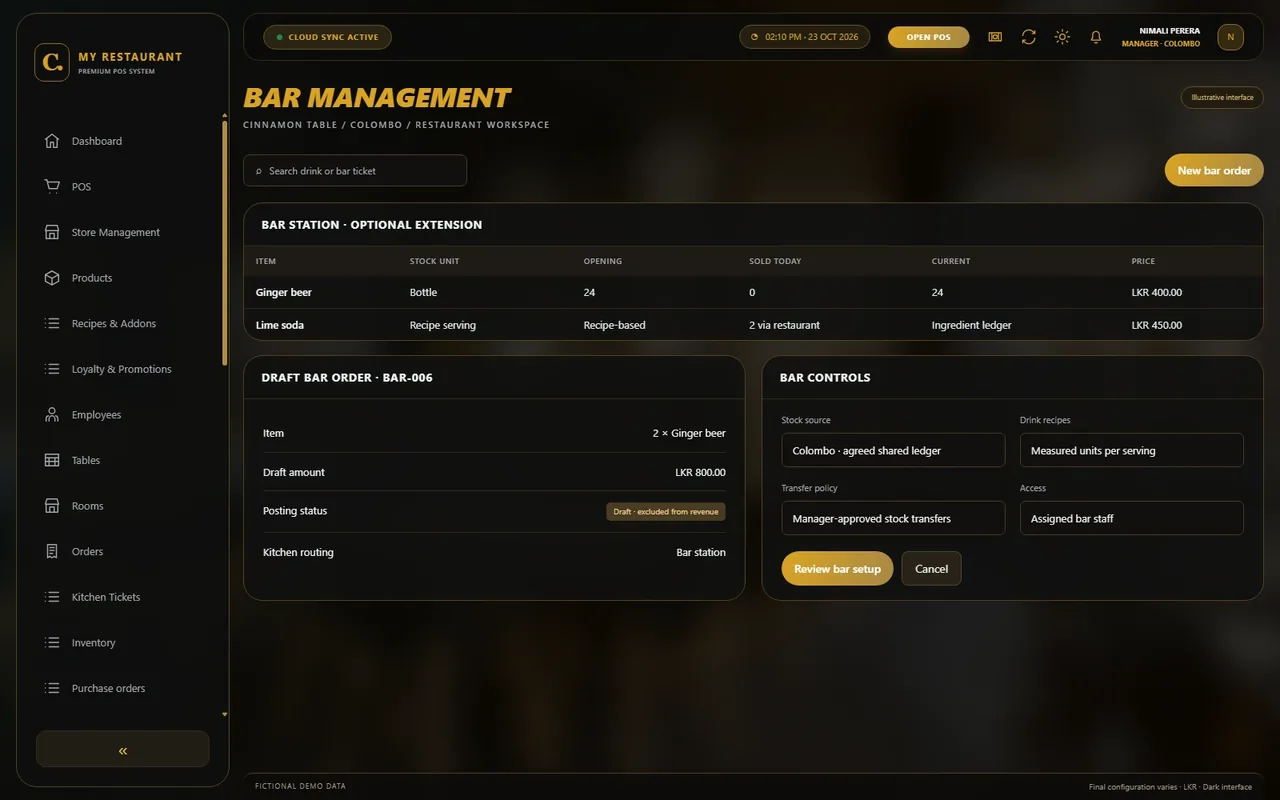
Task: Click the date and time pill
Action: click(804, 37)
